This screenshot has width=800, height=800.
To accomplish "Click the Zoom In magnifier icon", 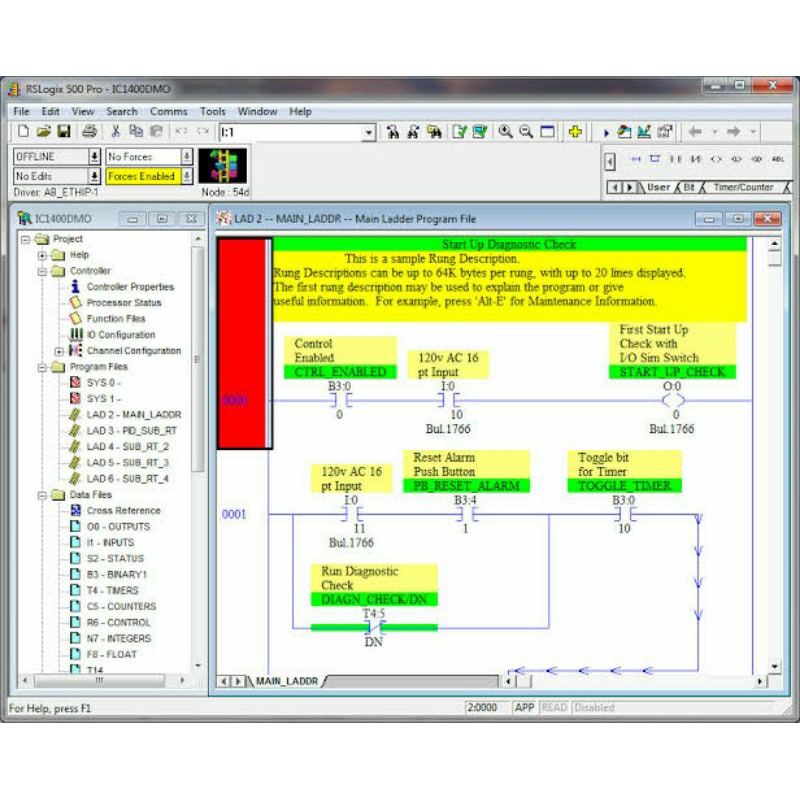I will tap(505, 132).
